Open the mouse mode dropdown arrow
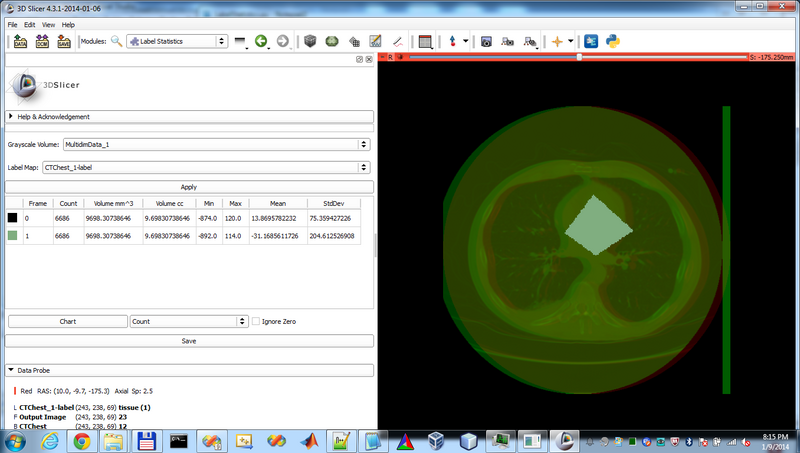This screenshot has height=453, width=800. [x=465, y=41]
